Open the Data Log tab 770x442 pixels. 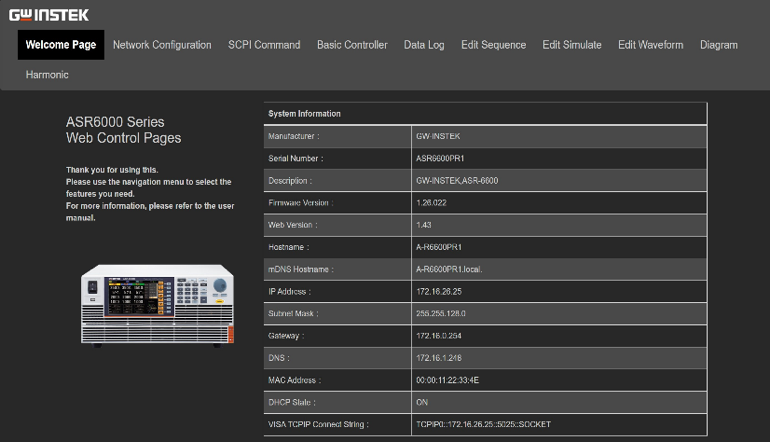(424, 45)
